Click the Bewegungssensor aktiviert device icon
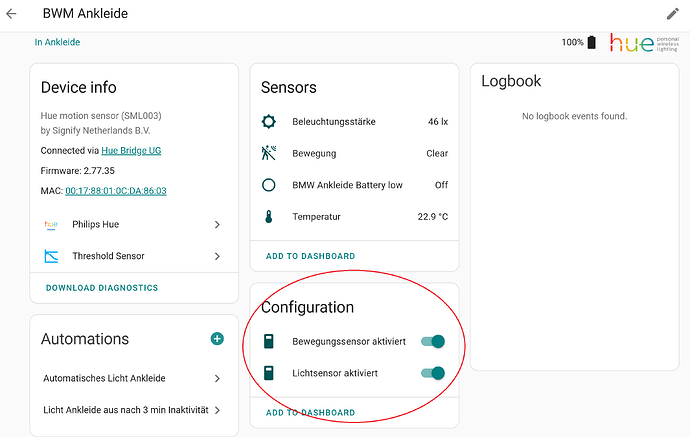690x437 pixels. (x=268, y=341)
